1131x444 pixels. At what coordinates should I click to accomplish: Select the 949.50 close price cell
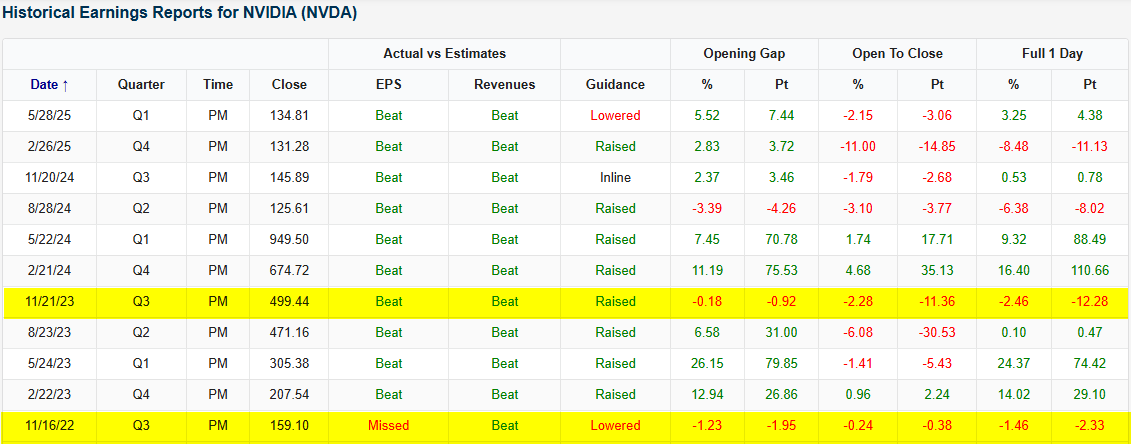click(289, 240)
